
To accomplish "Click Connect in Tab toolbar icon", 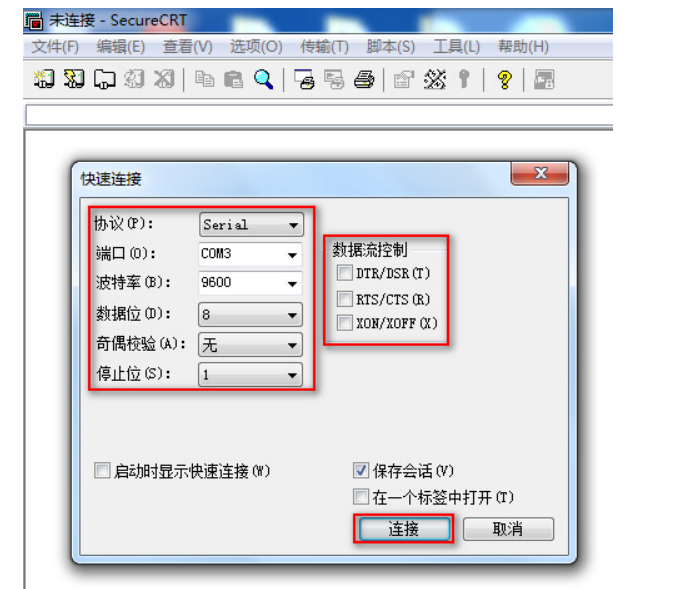I will [x=105, y=79].
